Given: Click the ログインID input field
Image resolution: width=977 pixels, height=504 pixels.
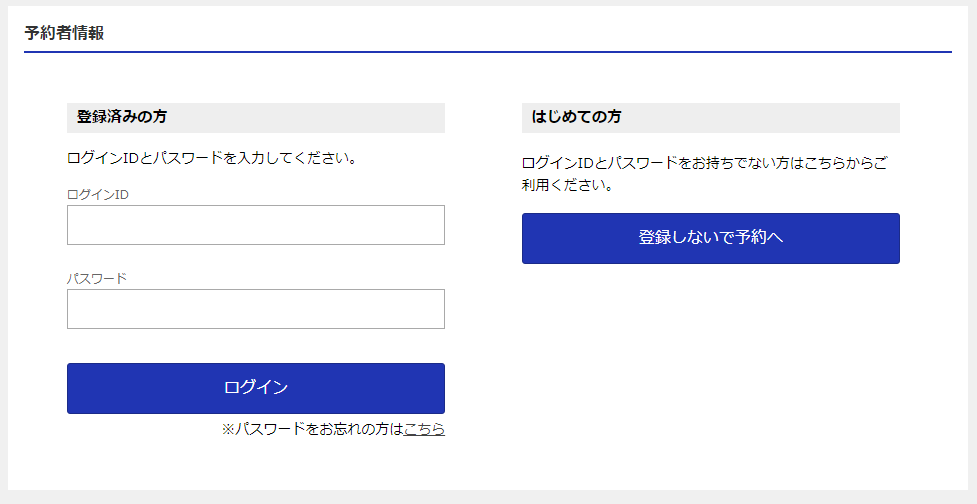Looking at the screenshot, I should coord(255,225).
